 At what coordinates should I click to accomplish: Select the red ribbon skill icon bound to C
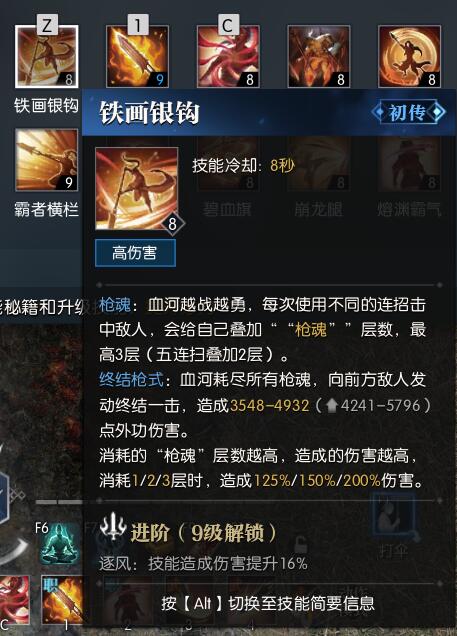[228, 56]
